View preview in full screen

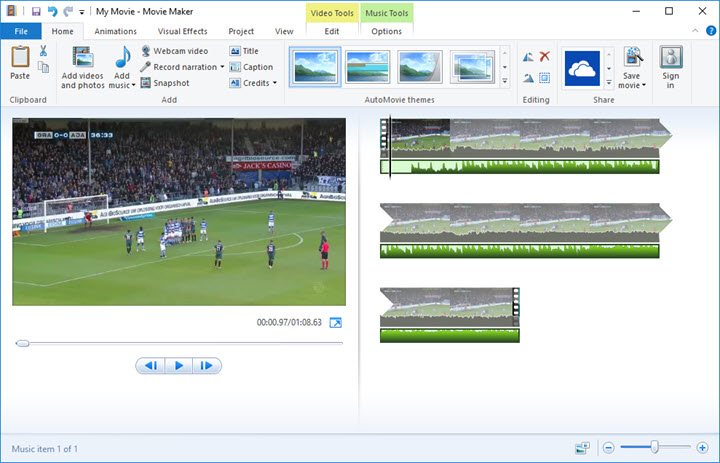[x=336, y=322]
